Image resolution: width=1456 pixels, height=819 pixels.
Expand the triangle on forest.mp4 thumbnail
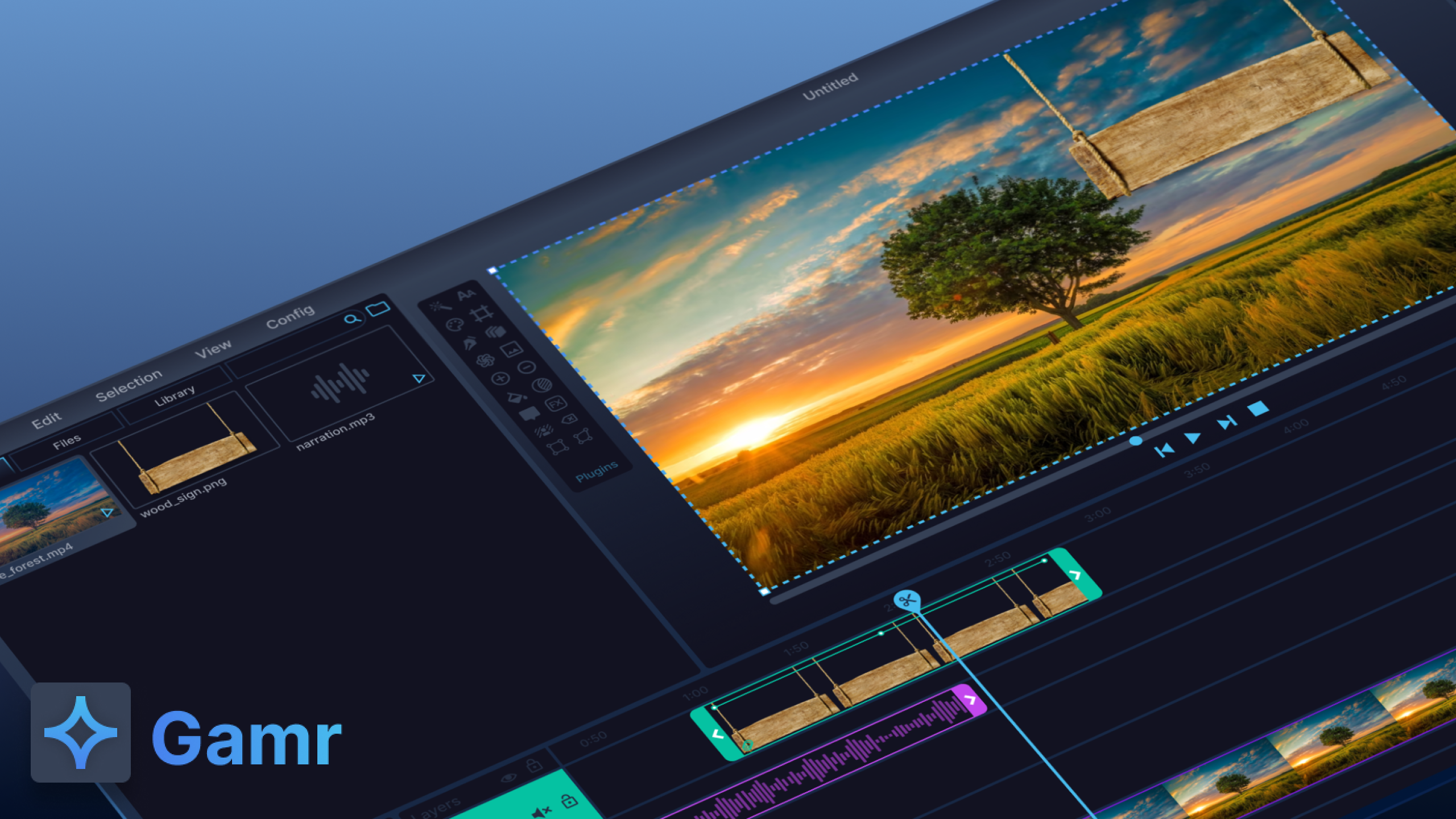coord(107,512)
